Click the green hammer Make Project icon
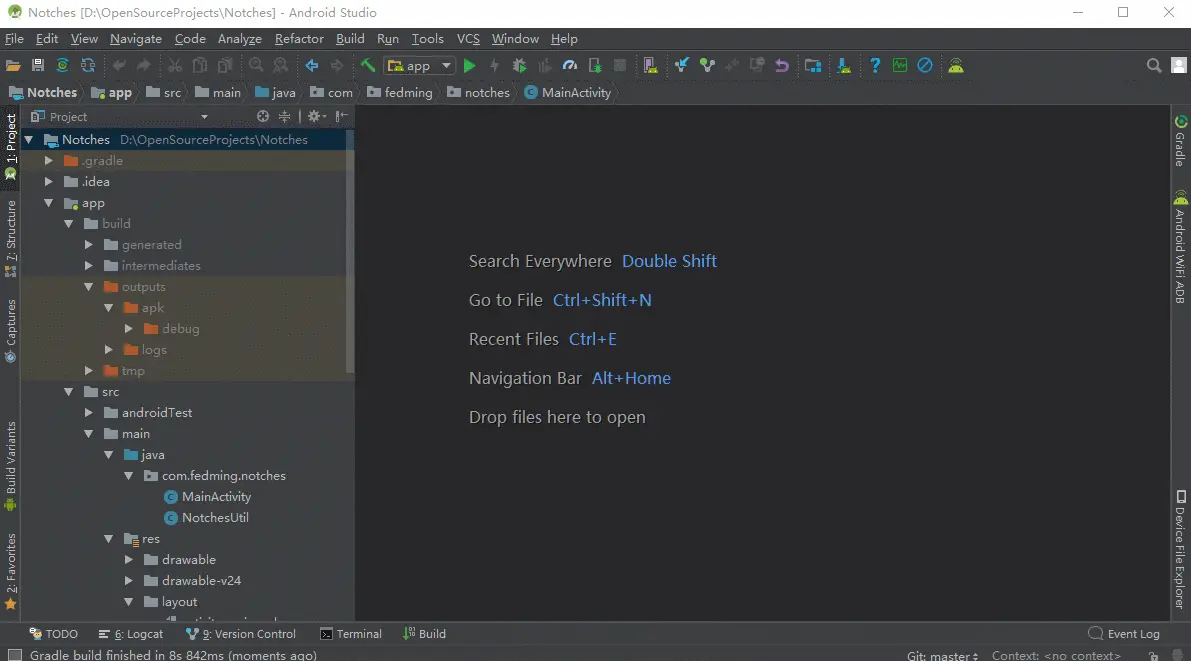Viewport: 1191px width, 661px height. tap(368, 66)
